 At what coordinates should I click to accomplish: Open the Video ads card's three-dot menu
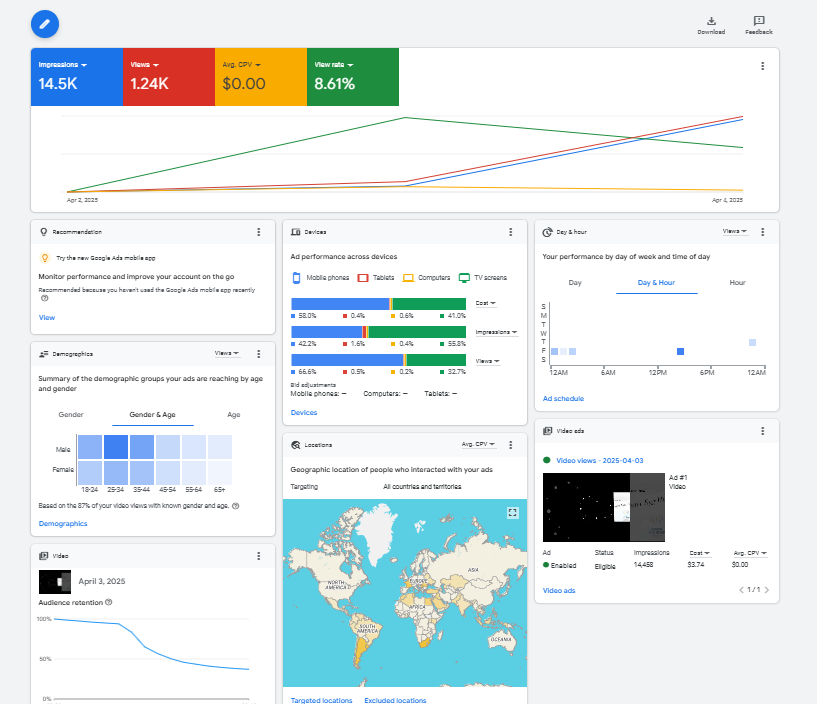762,431
